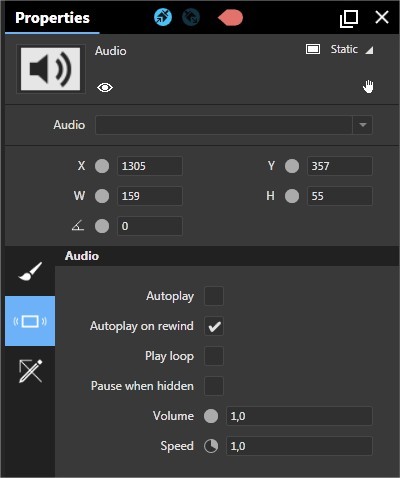The height and width of the screenshot is (478, 400).
Task: Edit the Volume field 1,0
Action: tap(299, 416)
